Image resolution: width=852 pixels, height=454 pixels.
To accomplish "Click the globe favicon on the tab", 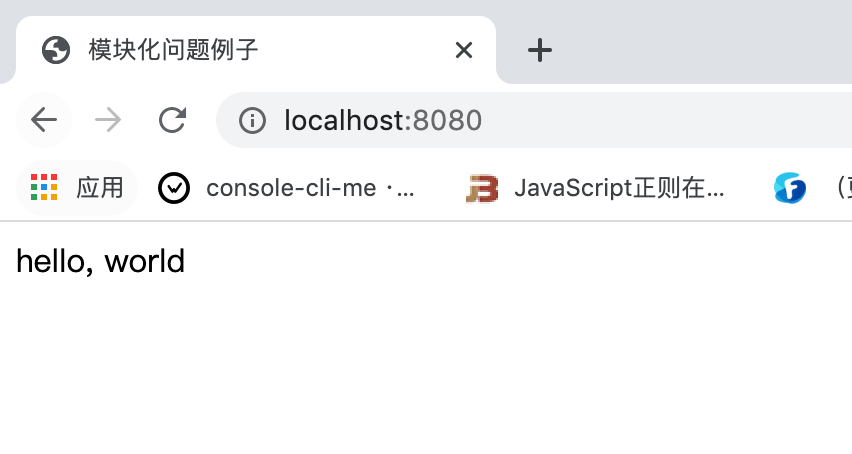I will [x=56, y=50].
